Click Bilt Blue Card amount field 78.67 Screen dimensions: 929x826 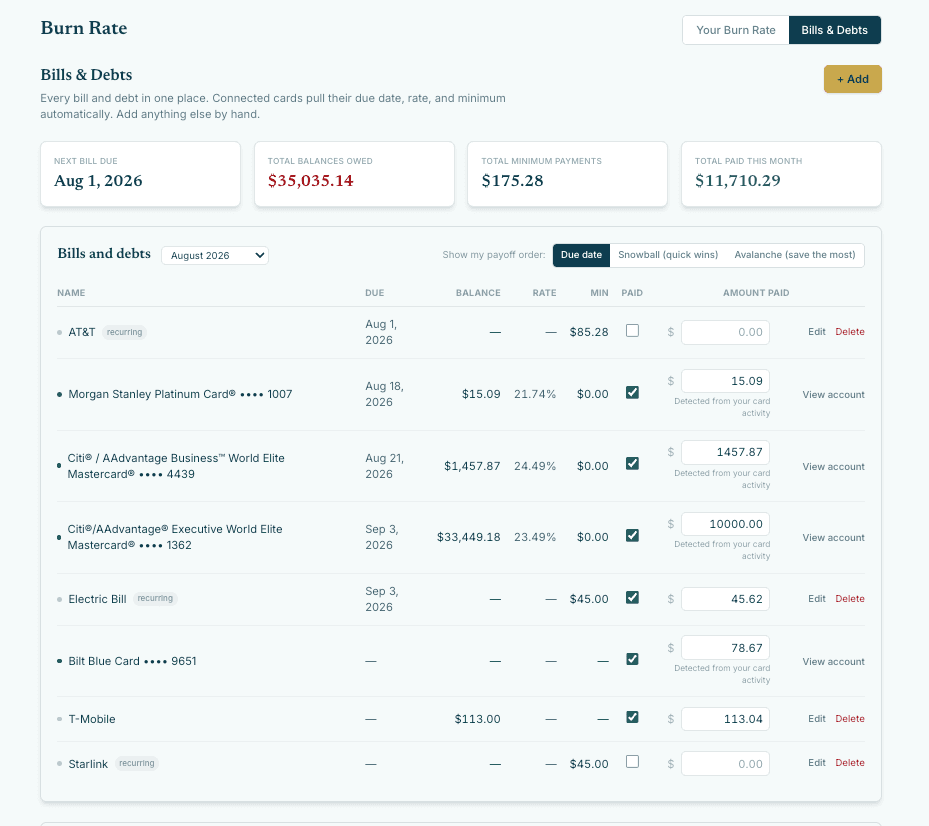725,648
